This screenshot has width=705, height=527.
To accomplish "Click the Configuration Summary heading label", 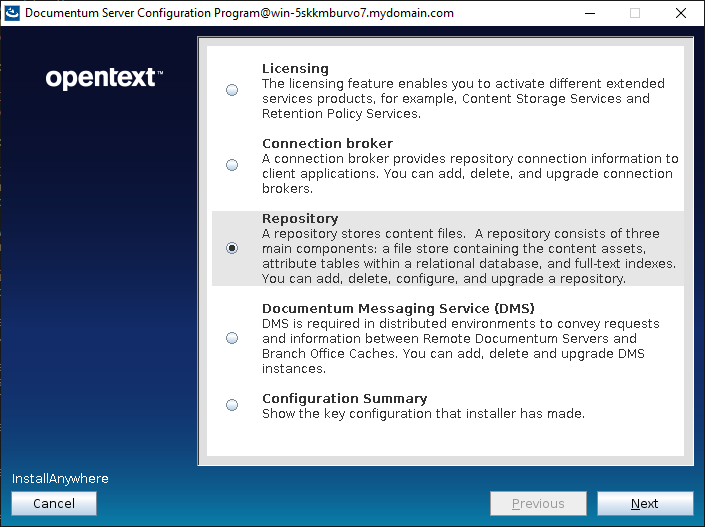I will coord(344,399).
